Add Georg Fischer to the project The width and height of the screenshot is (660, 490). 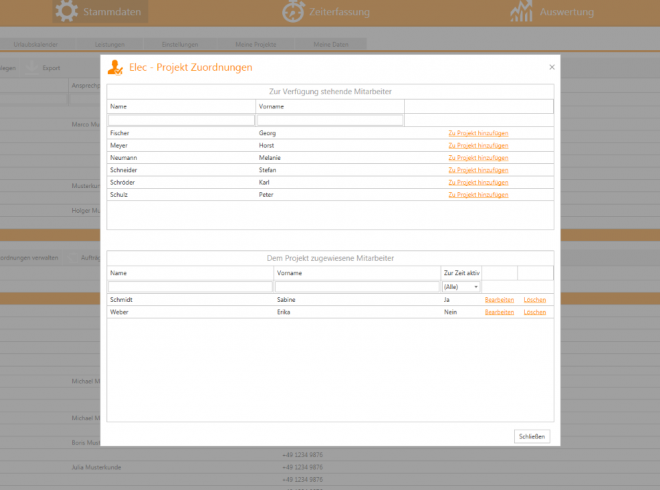pyautogui.click(x=478, y=133)
